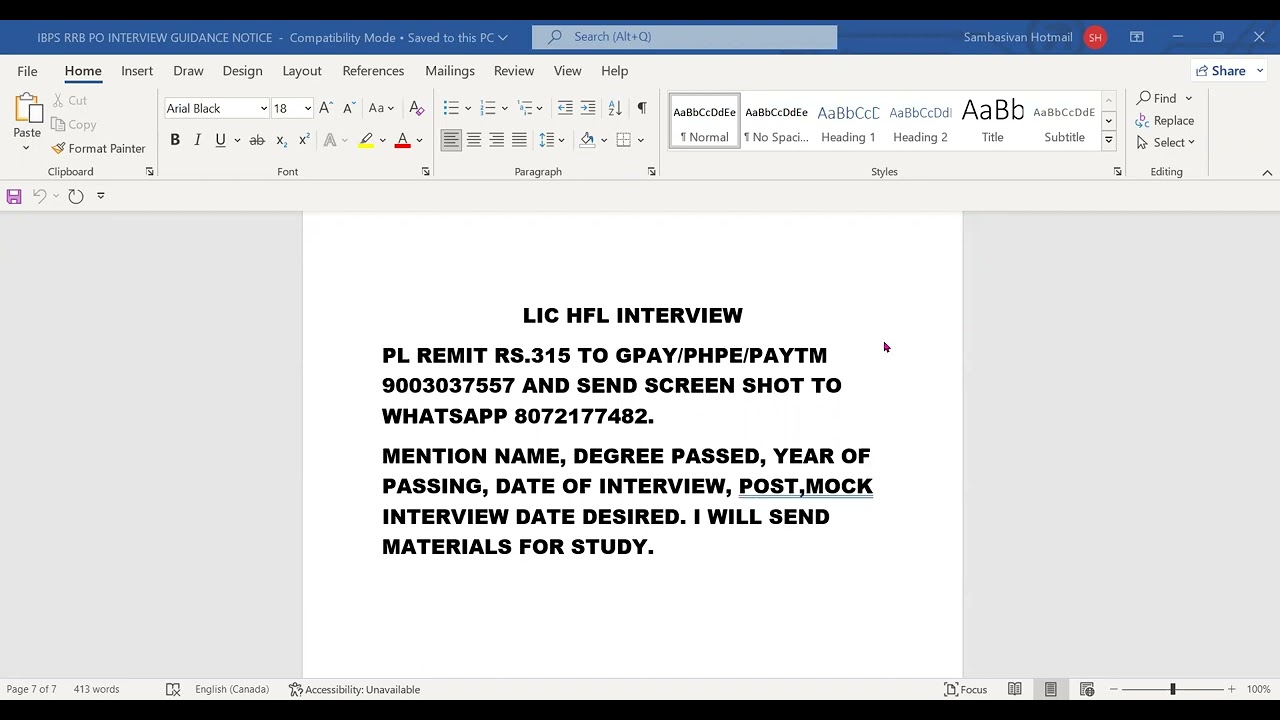Open the font name dropdown

pyautogui.click(x=264, y=108)
